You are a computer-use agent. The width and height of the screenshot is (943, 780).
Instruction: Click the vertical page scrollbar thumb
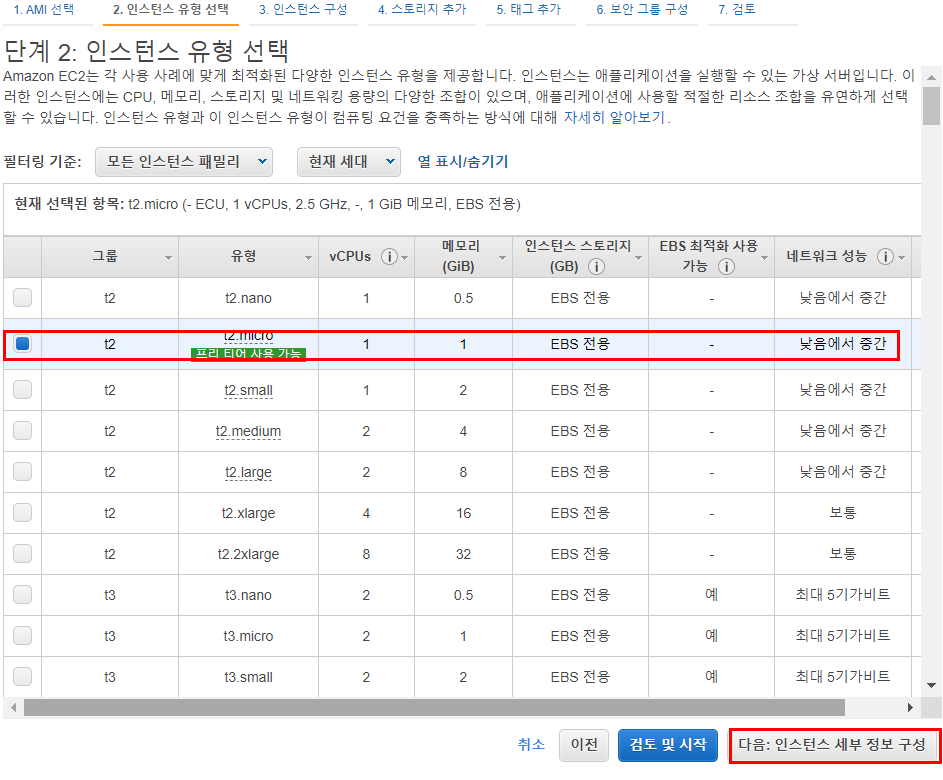[x=931, y=106]
